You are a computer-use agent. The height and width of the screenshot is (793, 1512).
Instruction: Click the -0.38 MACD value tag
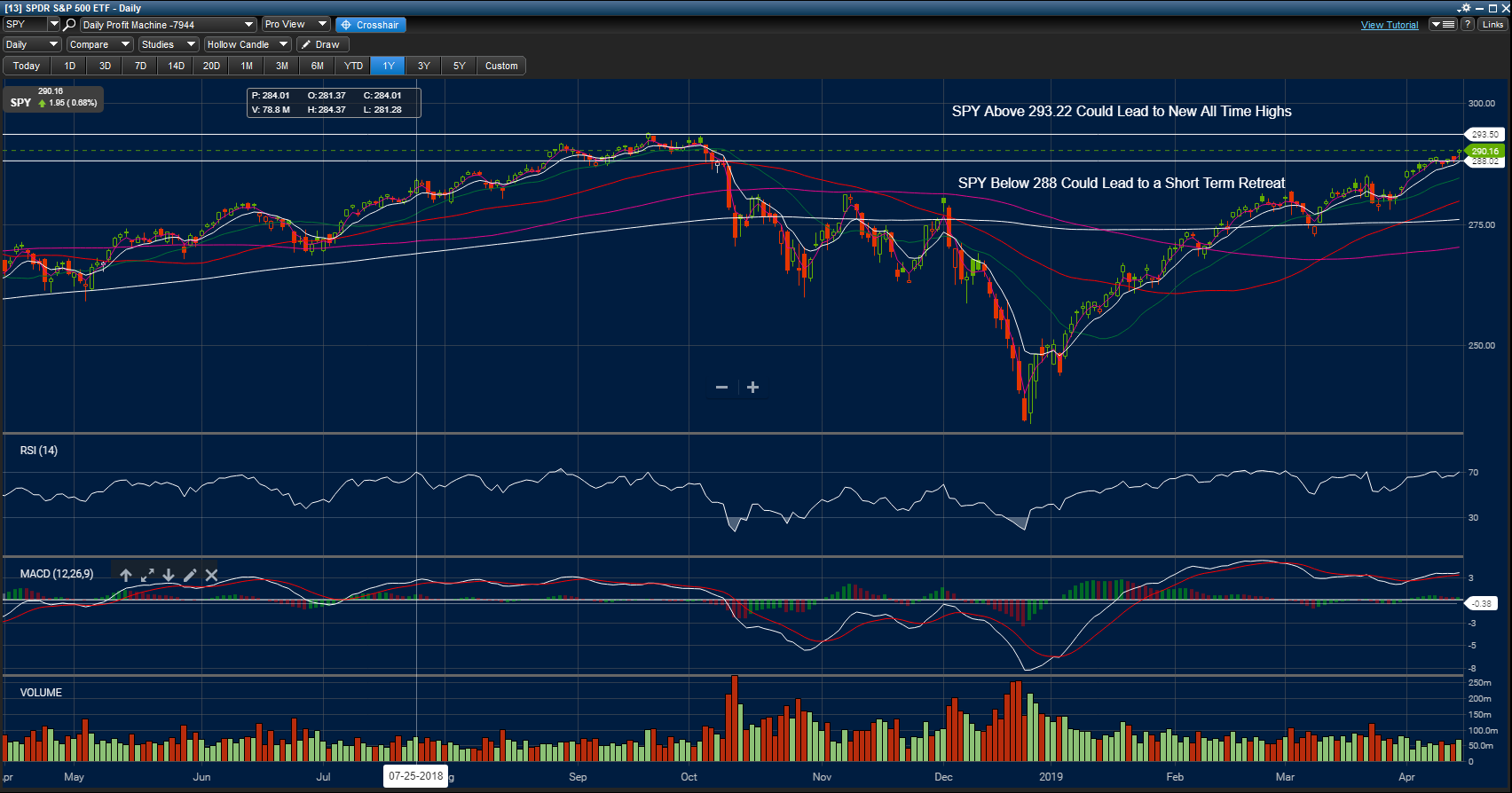(x=1481, y=603)
